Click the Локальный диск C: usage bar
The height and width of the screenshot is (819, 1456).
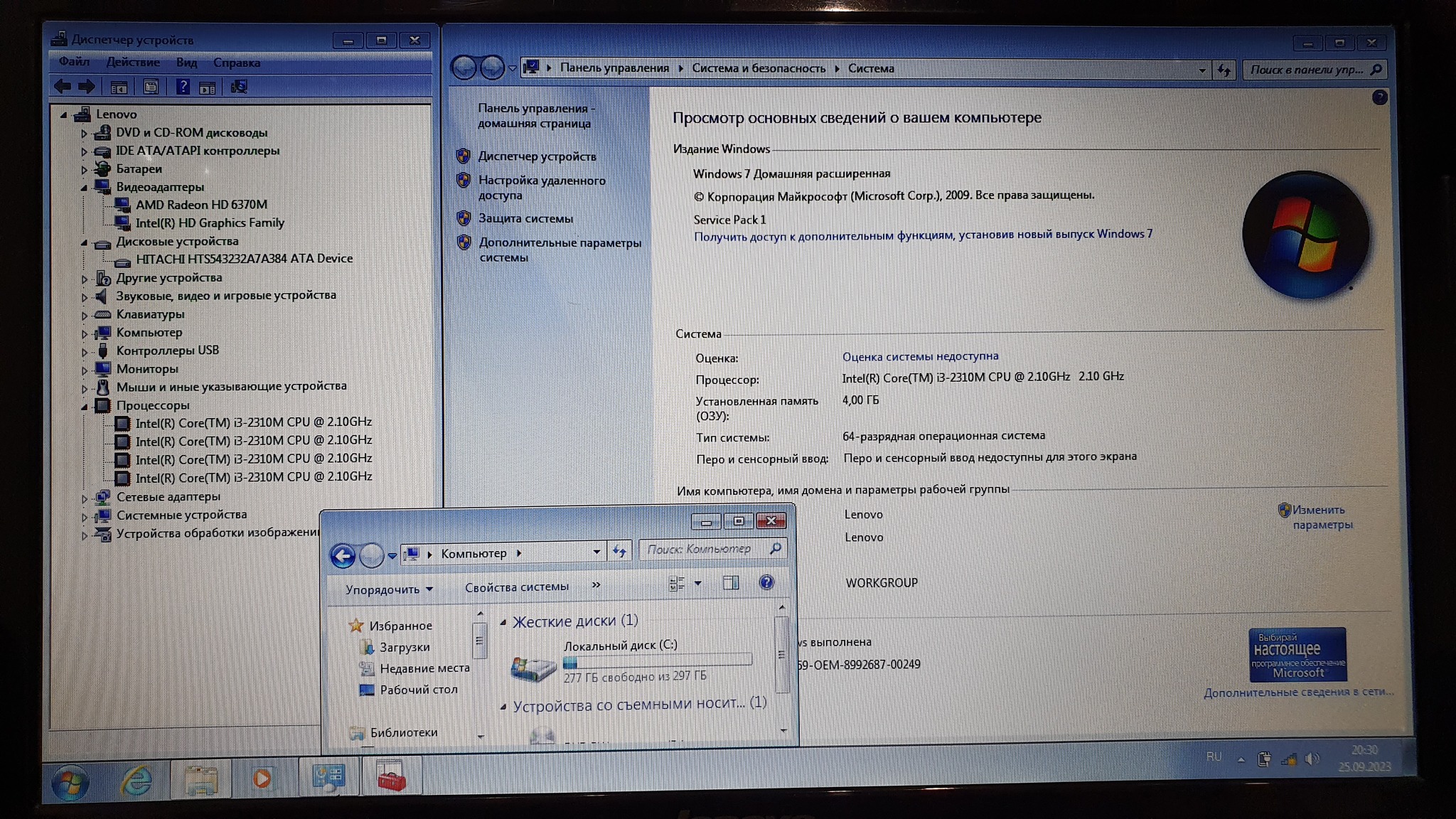click(x=657, y=662)
